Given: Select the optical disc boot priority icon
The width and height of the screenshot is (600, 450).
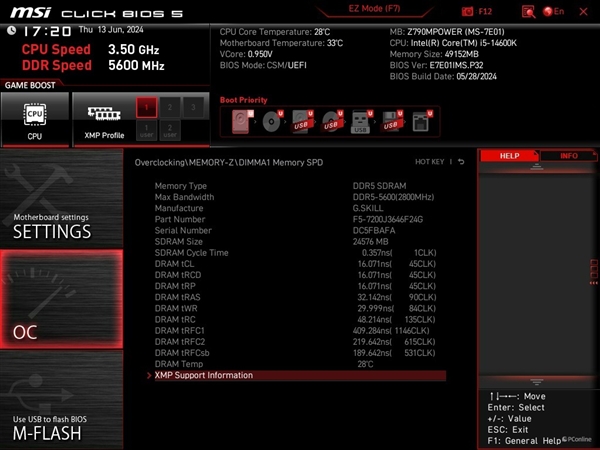Looking at the screenshot, I should (x=272, y=122).
